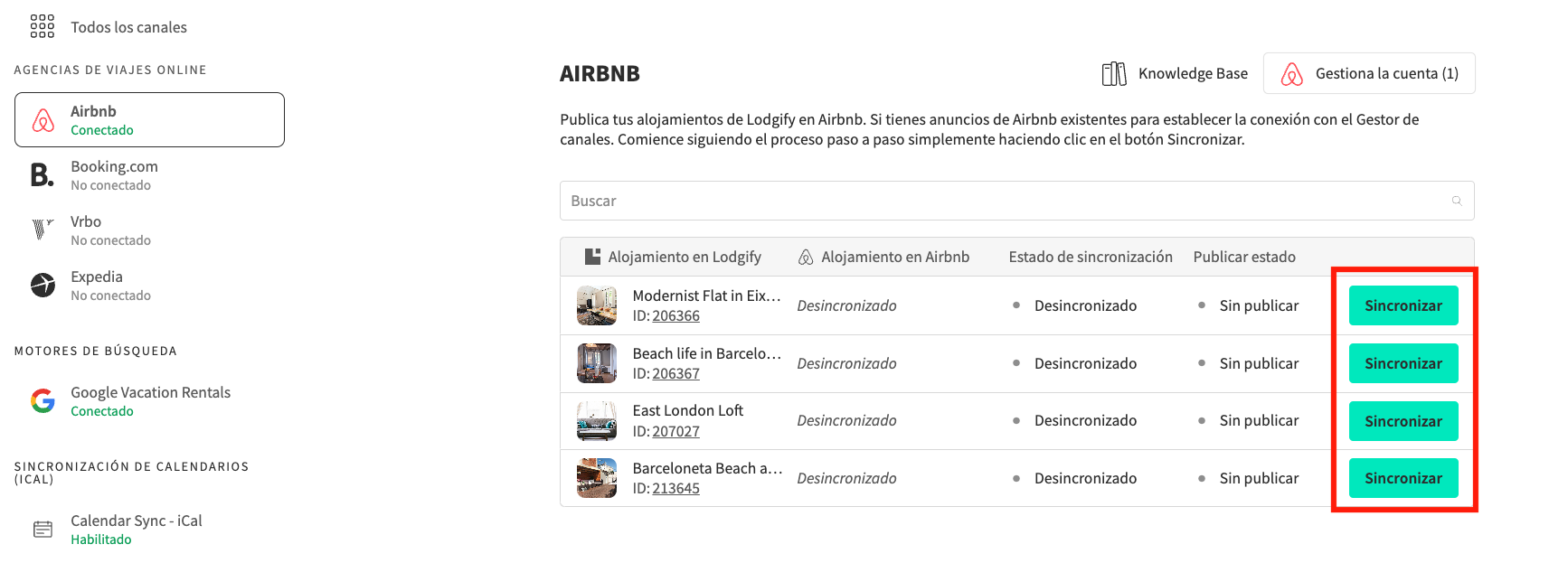Click Gestiona la cuenta (1) button
This screenshot has width=1568, height=563.
(x=1369, y=73)
